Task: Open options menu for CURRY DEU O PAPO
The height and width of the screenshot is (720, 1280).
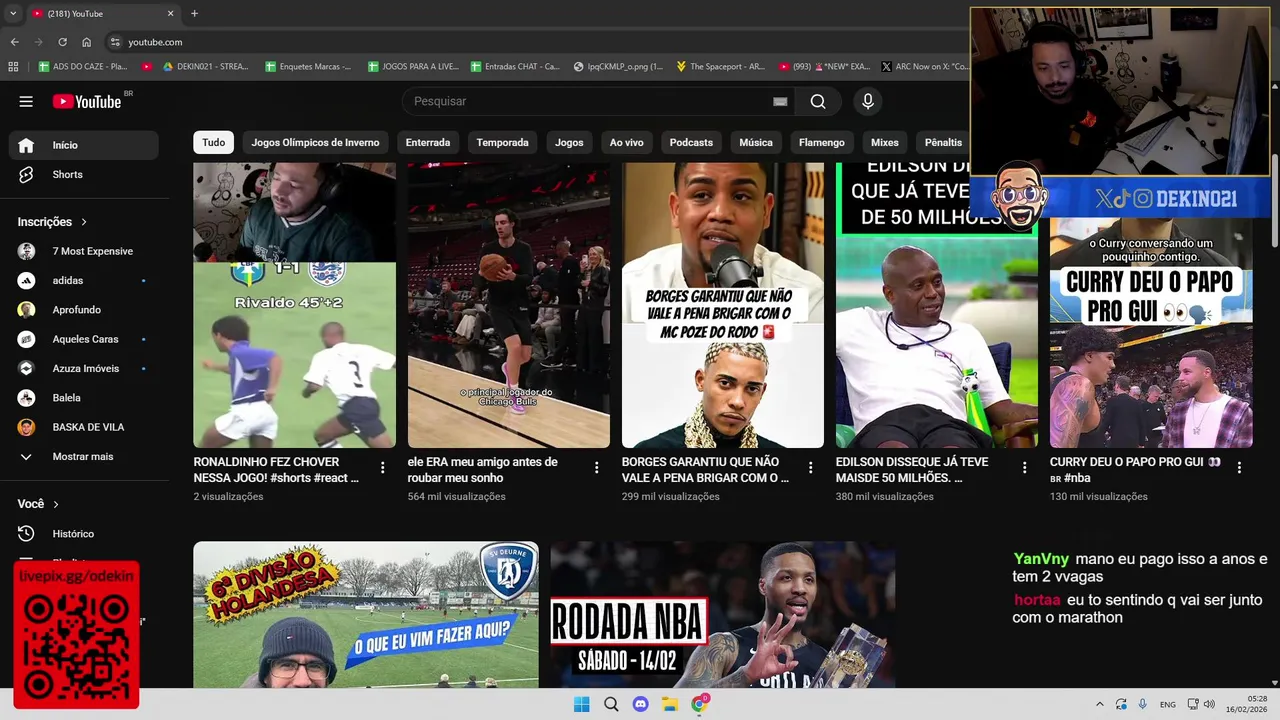Action: coord(1239,467)
